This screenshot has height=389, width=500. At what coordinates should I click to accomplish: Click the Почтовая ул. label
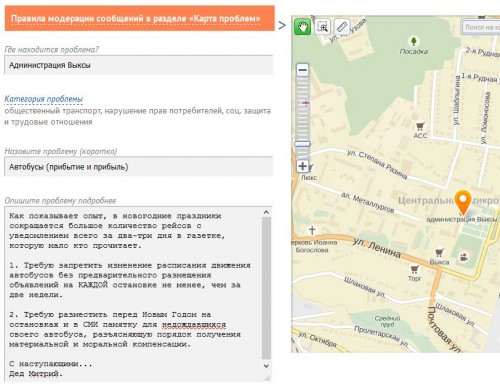(445, 329)
